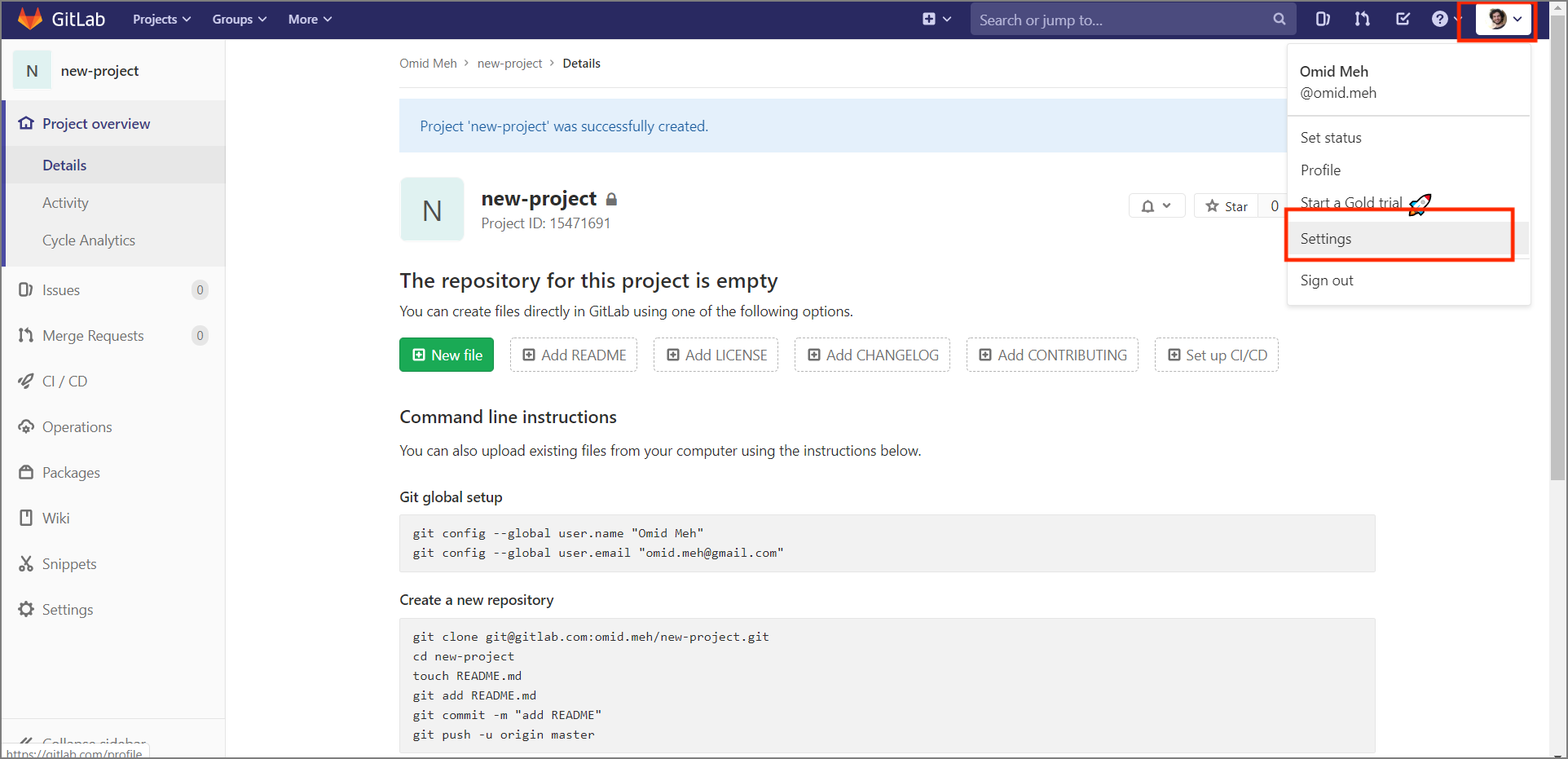This screenshot has height=759, width=1568.
Task: Open Snippets in the sidebar
Action: [x=69, y=563]
